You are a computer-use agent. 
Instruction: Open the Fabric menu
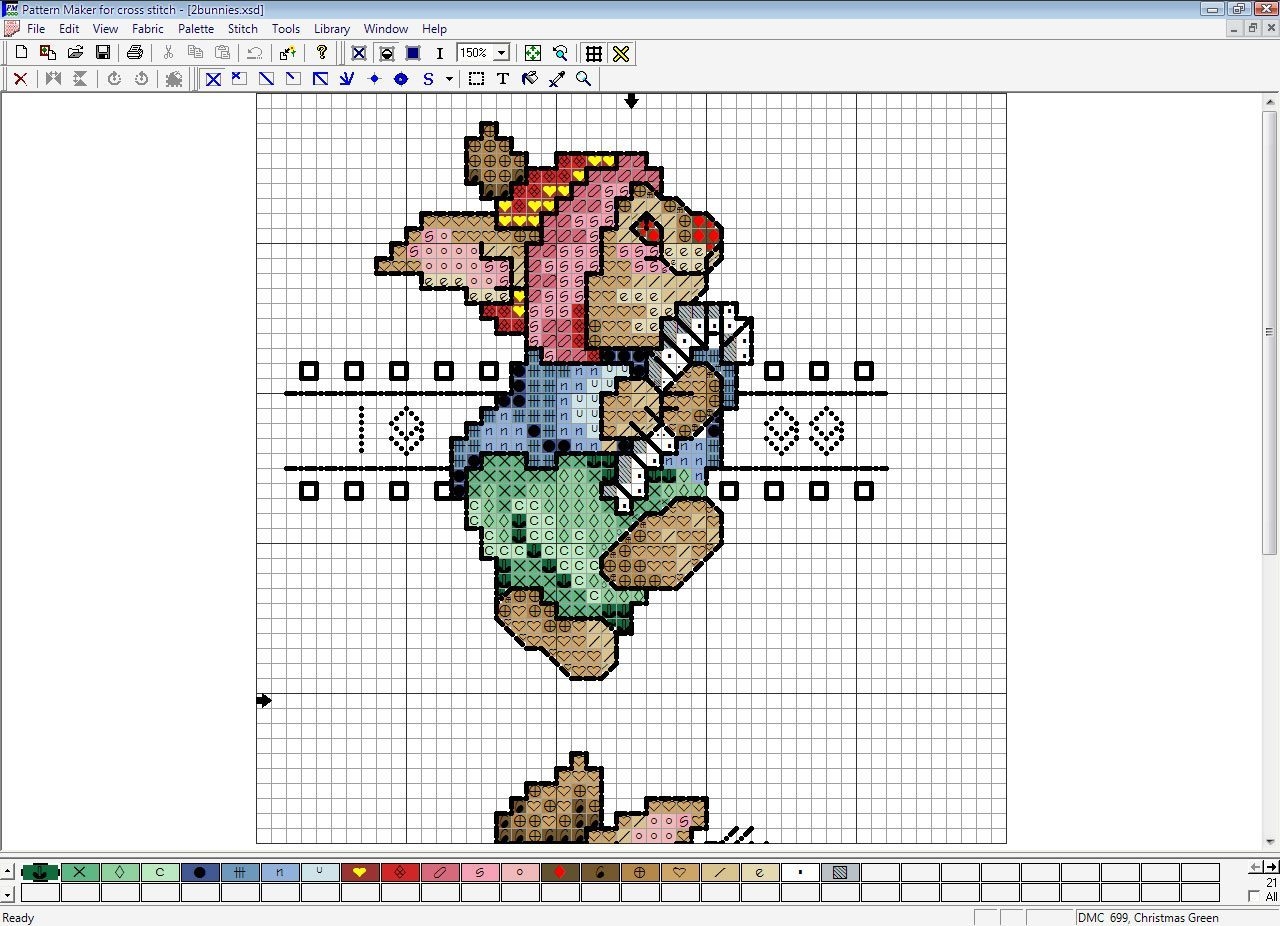147,28
